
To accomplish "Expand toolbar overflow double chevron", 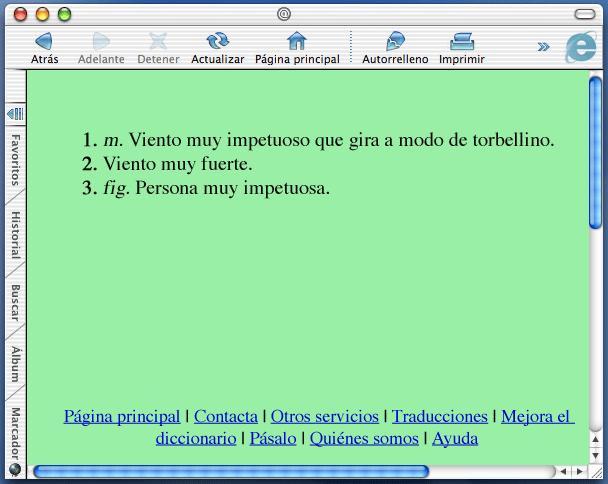I will [x=543, y=46].
